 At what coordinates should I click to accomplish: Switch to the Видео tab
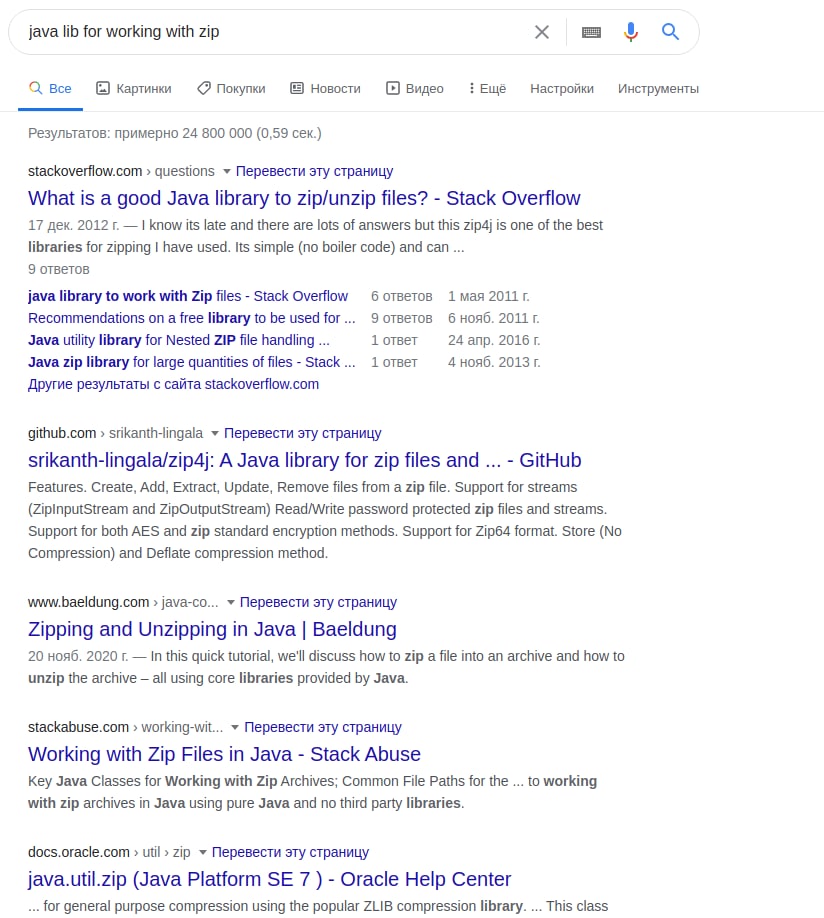pyautogui.click(x=415, y=88)
